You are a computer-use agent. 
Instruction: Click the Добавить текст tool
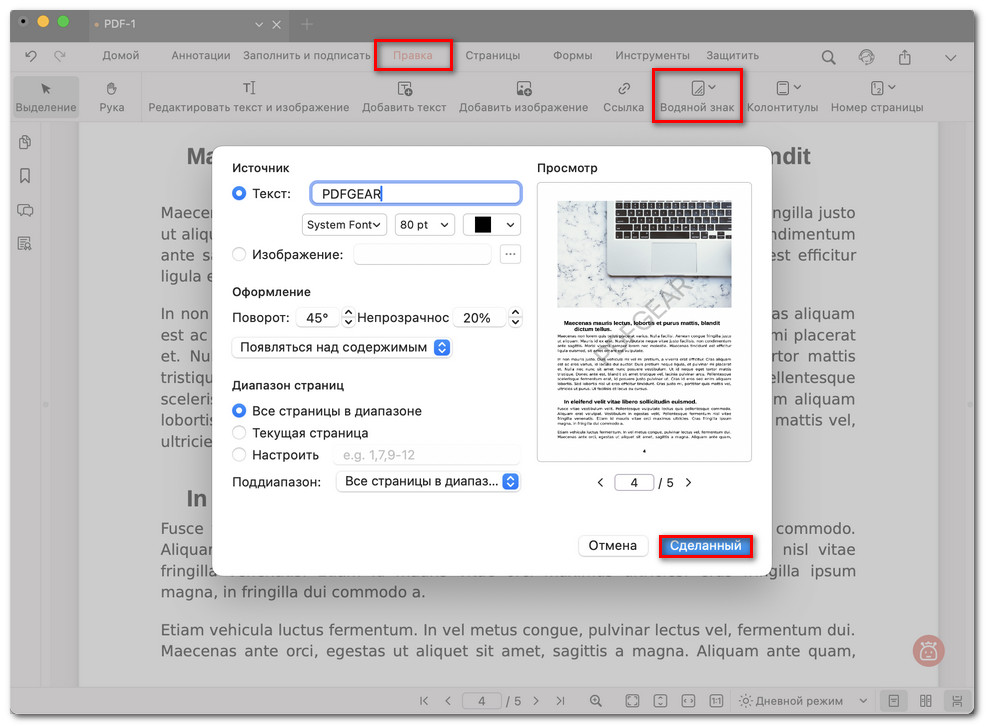point(404,97)
